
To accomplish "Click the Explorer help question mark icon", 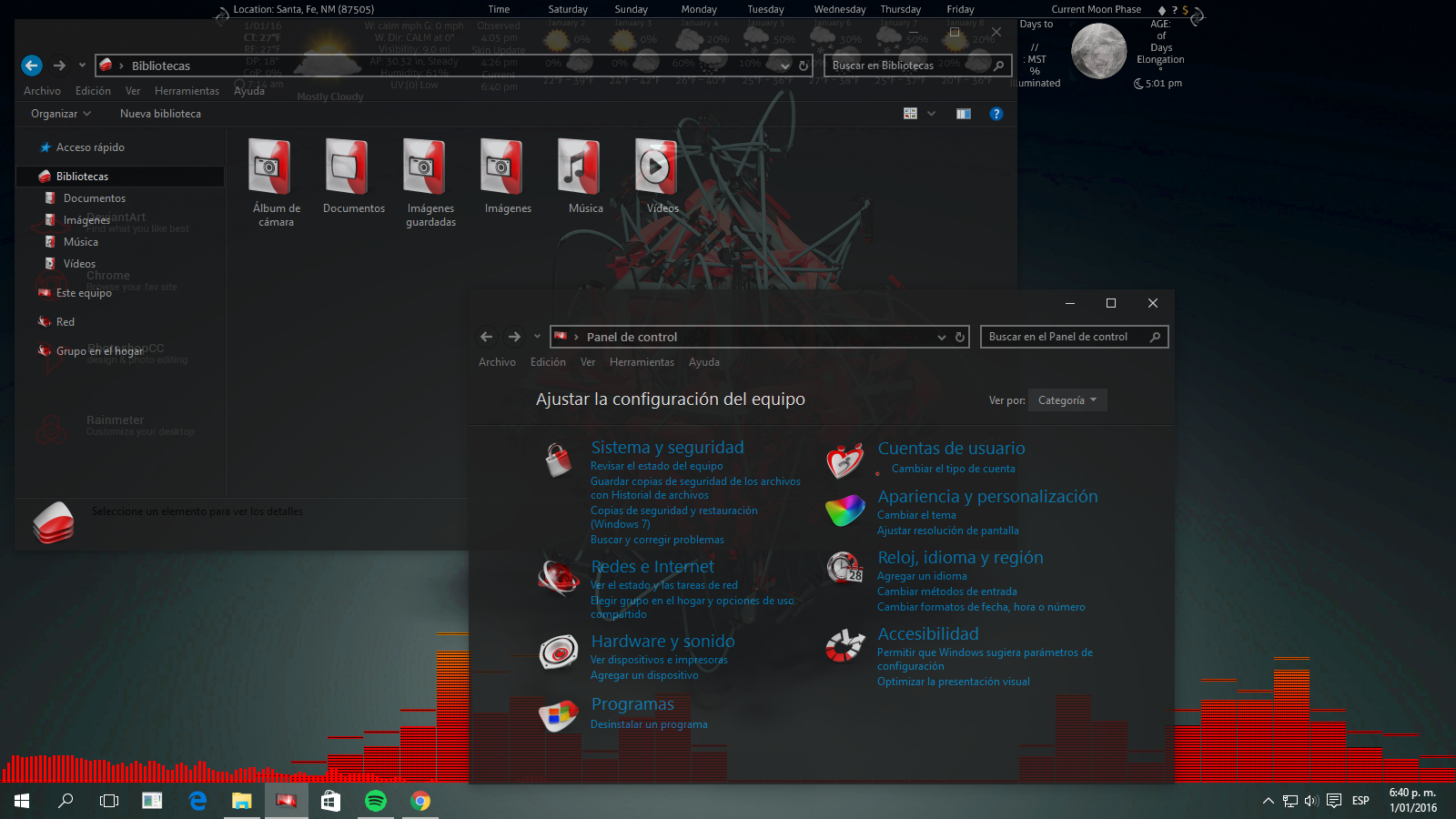I will (996, 114).
